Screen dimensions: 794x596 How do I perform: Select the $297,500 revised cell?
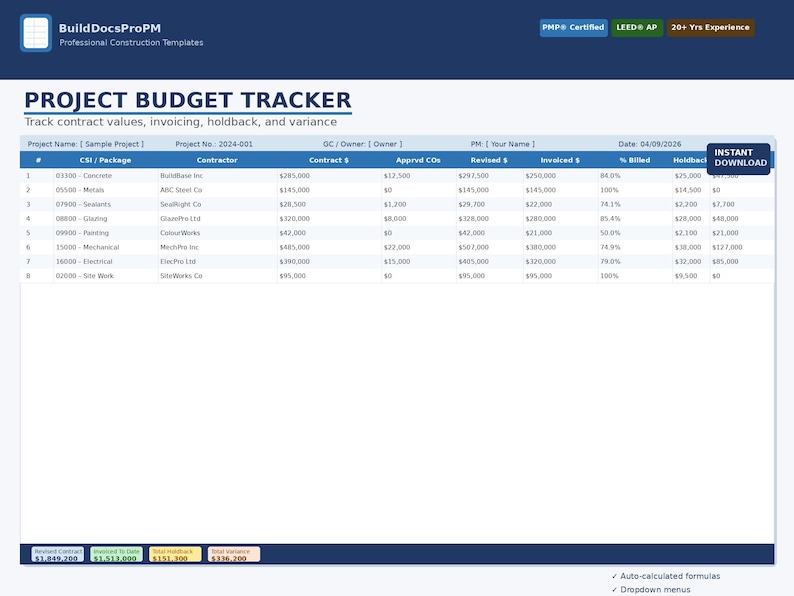[489, 176]
